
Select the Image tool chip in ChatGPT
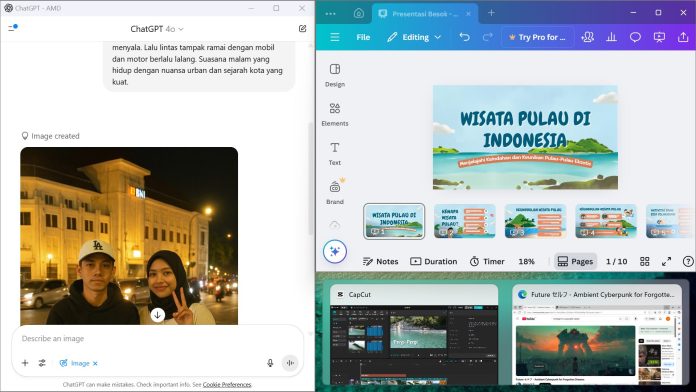pos(75,363)
